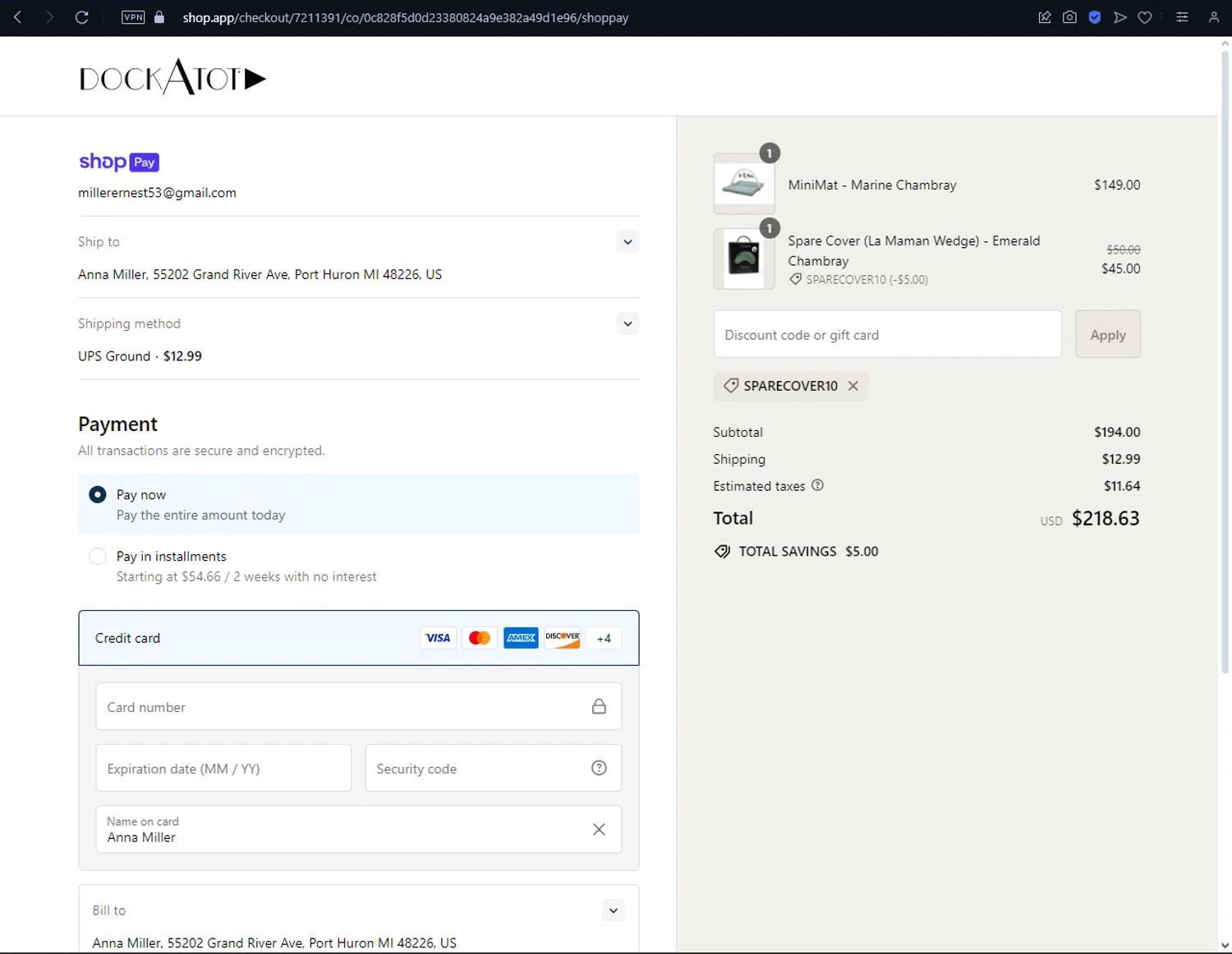
Task: Click the send arrow toolbar icon
Action: [x=1119, y=17]
